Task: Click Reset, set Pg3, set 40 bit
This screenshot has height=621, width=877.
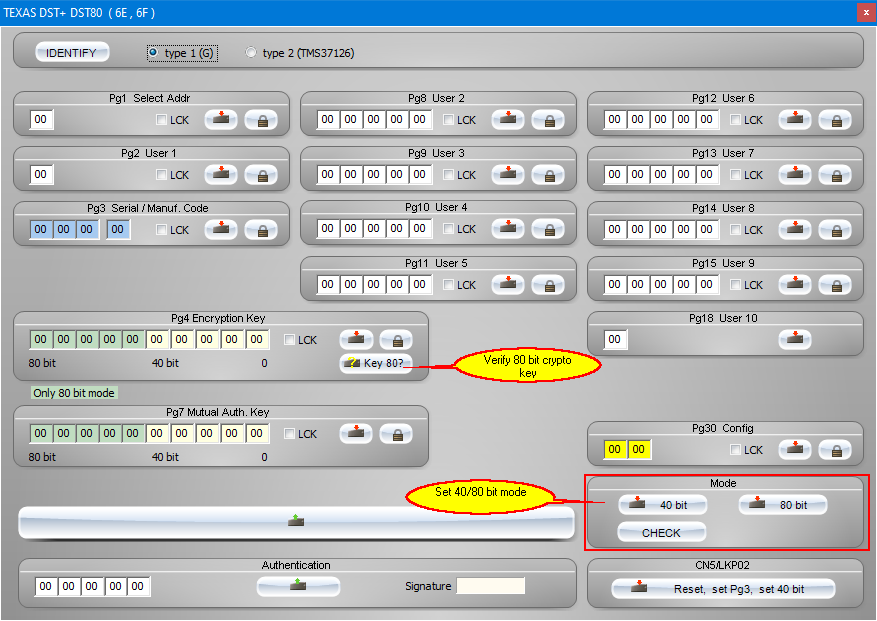Action: (723, 589)
